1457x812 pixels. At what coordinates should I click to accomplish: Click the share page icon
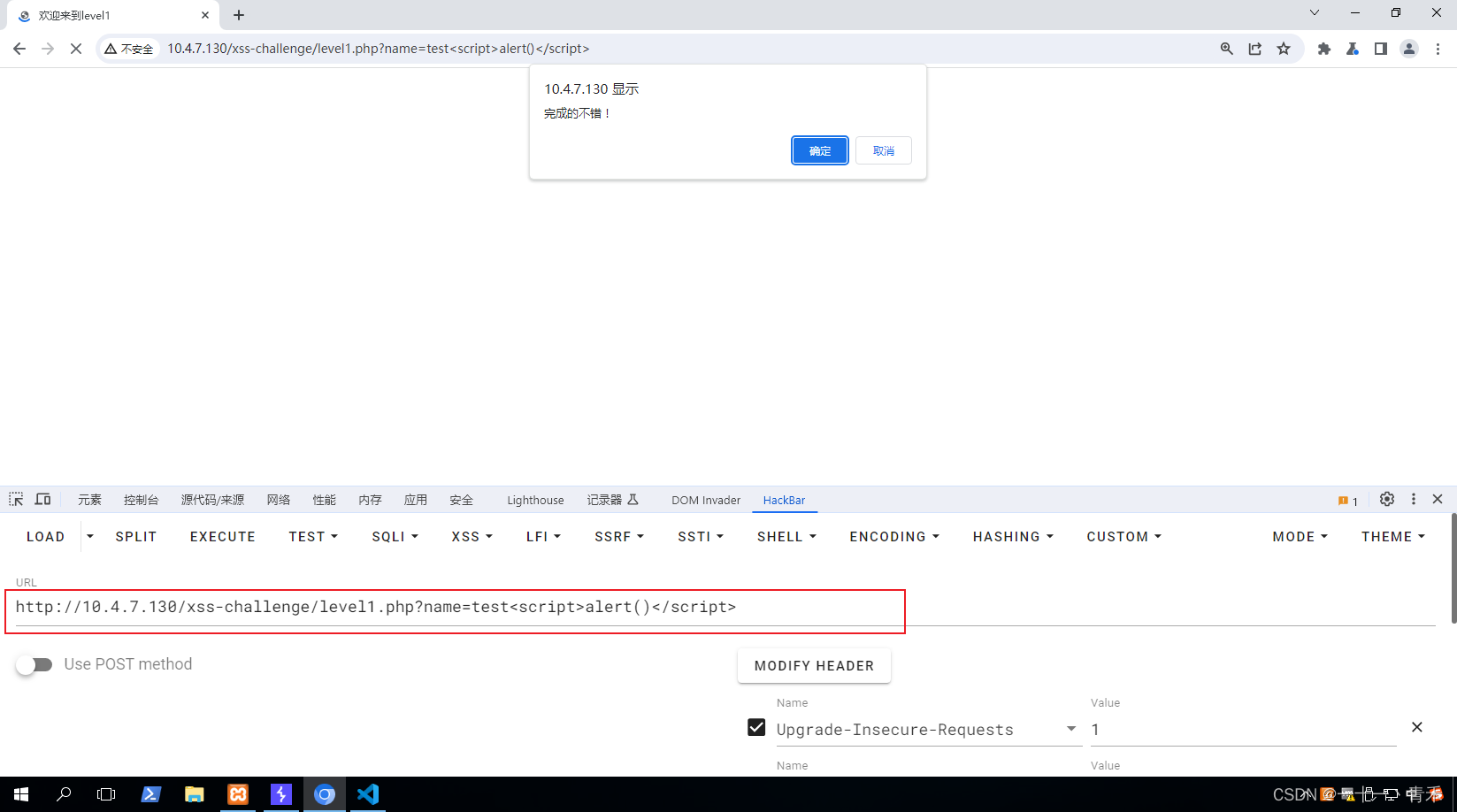click(1255, 49)
